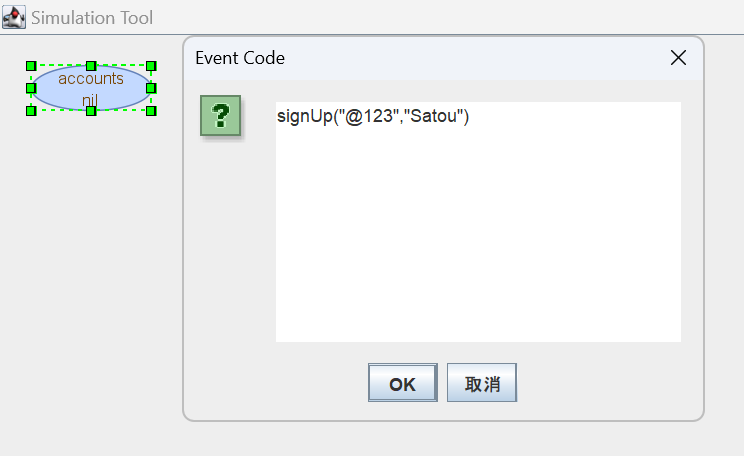
Task: Close the Event Code dialog
Action: pos(678,58)
